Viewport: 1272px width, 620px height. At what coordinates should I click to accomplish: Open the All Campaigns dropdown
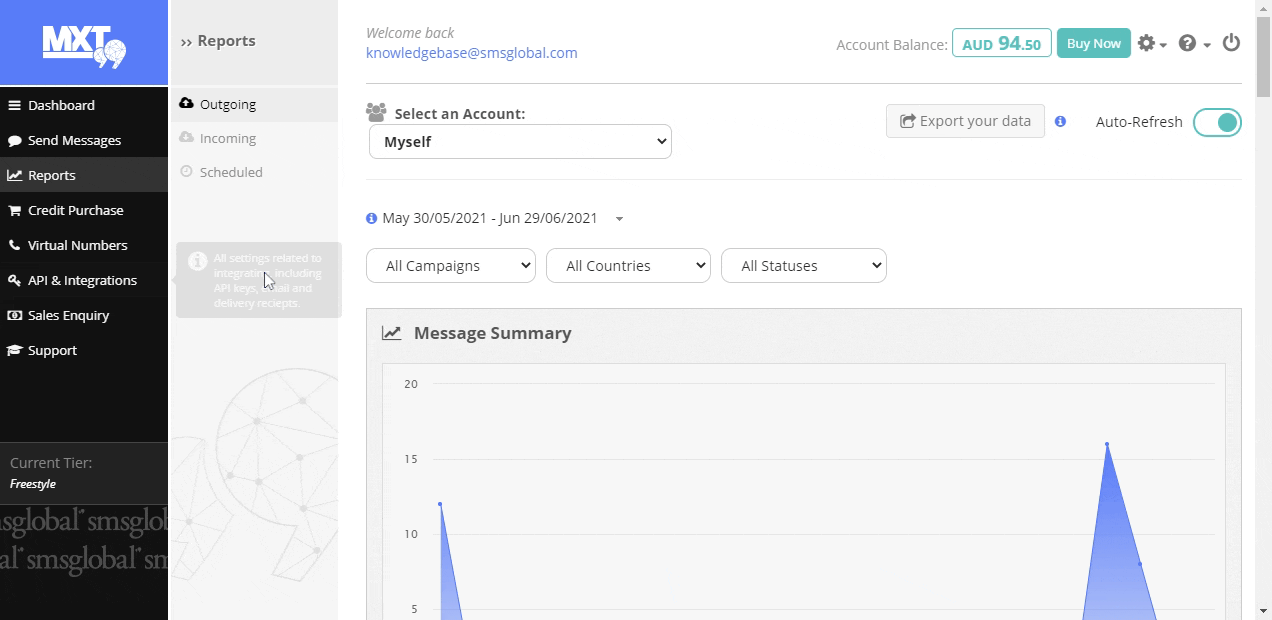point(451,266)
